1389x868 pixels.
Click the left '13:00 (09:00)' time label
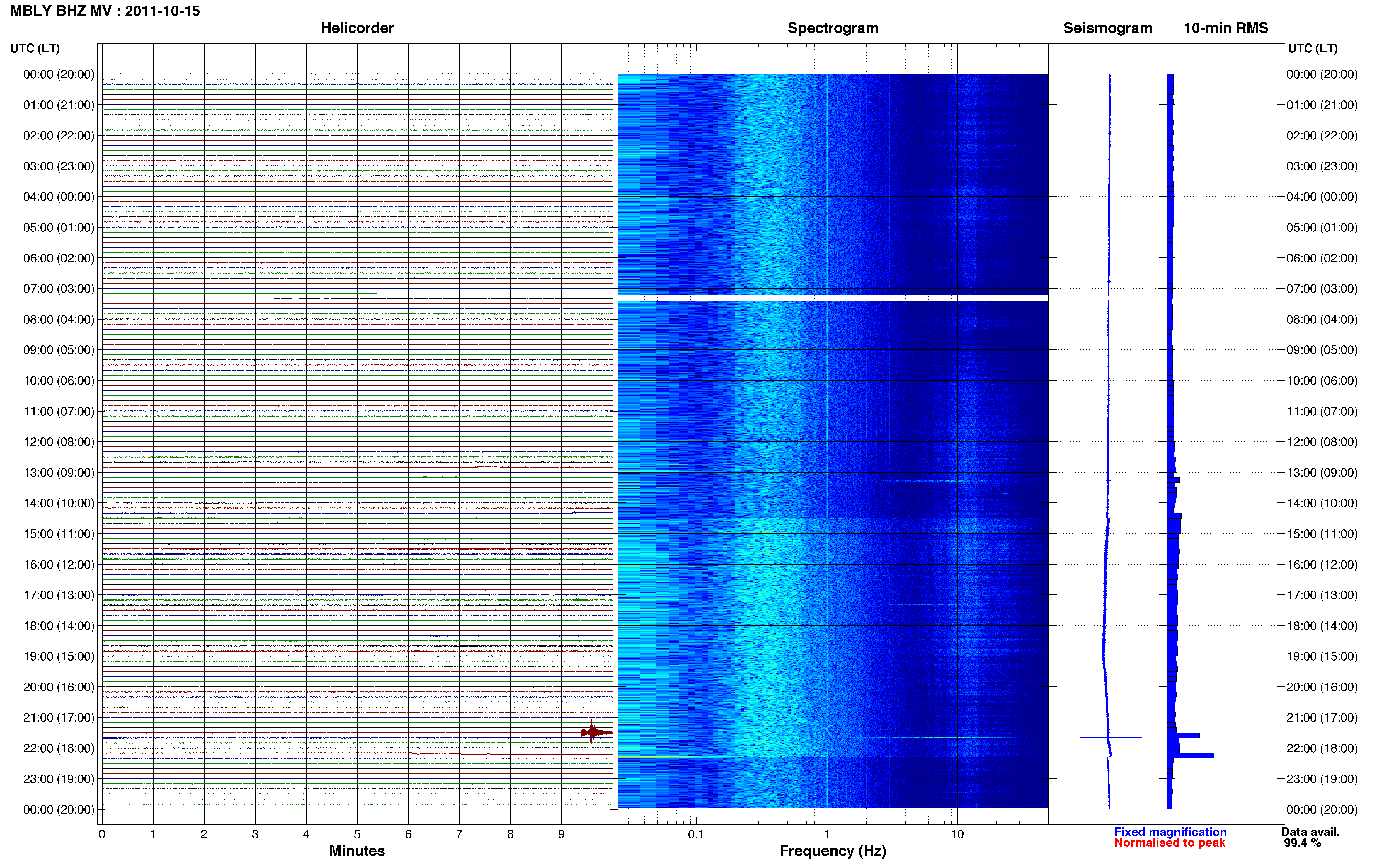(x=59, y=473)
